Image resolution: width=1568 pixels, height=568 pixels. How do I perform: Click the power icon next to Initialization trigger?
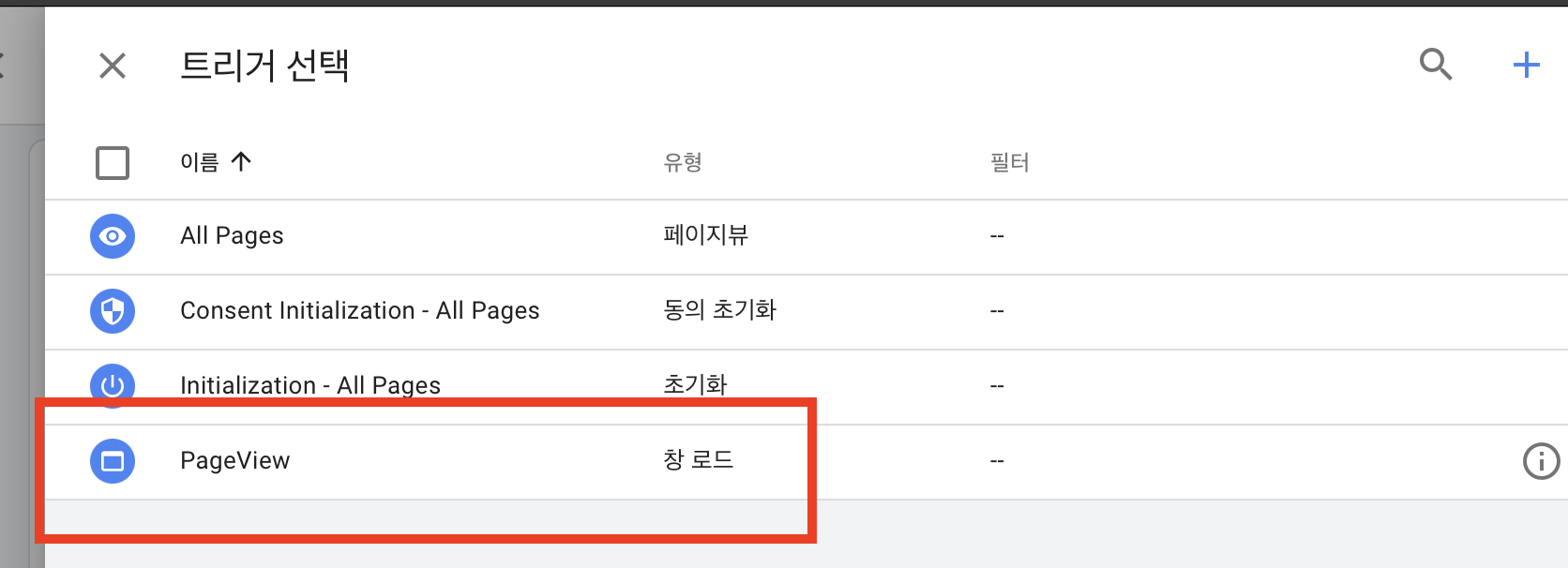click(112, 385)
